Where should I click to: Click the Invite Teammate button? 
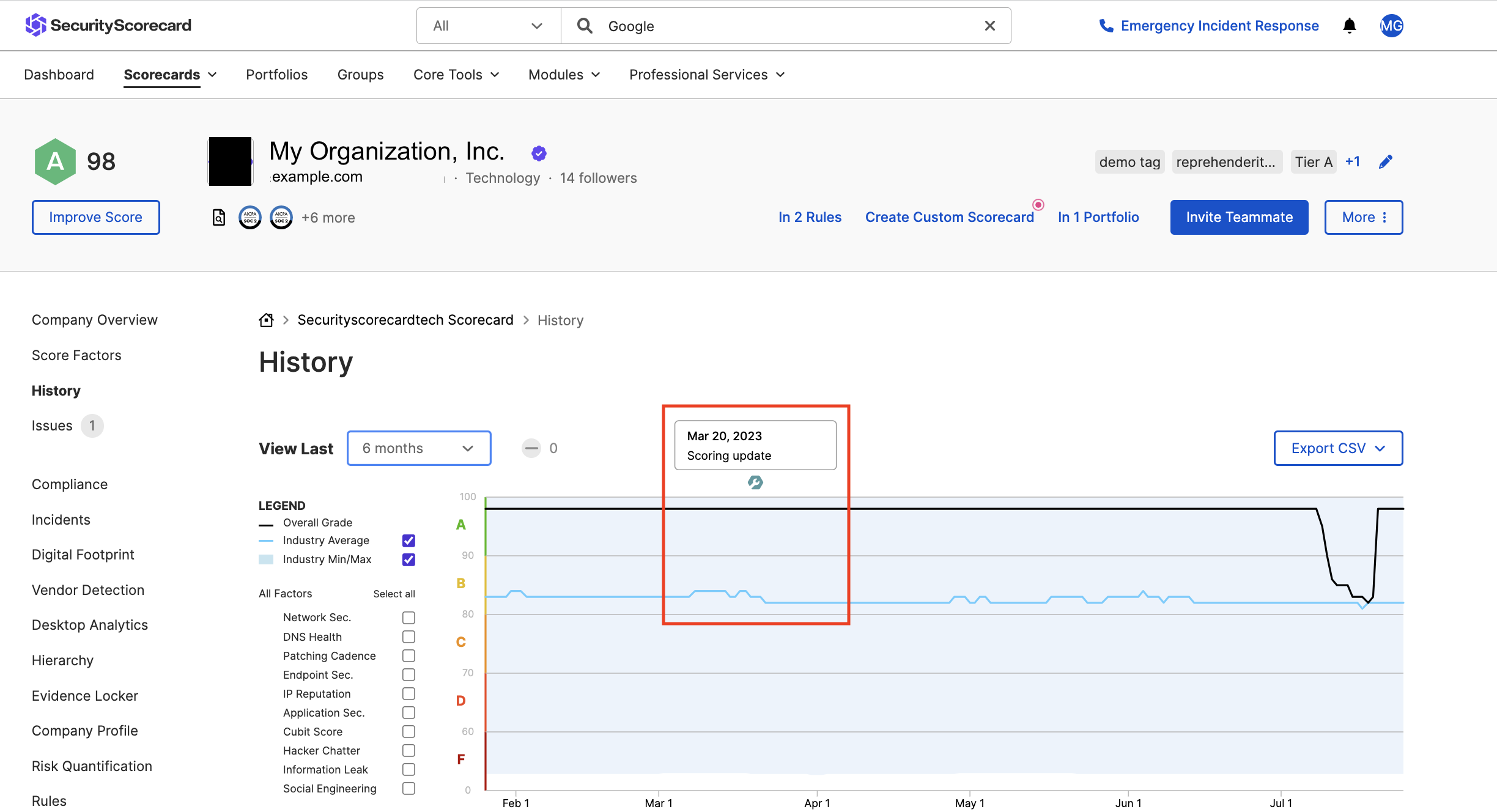[x=1240, y=217]
